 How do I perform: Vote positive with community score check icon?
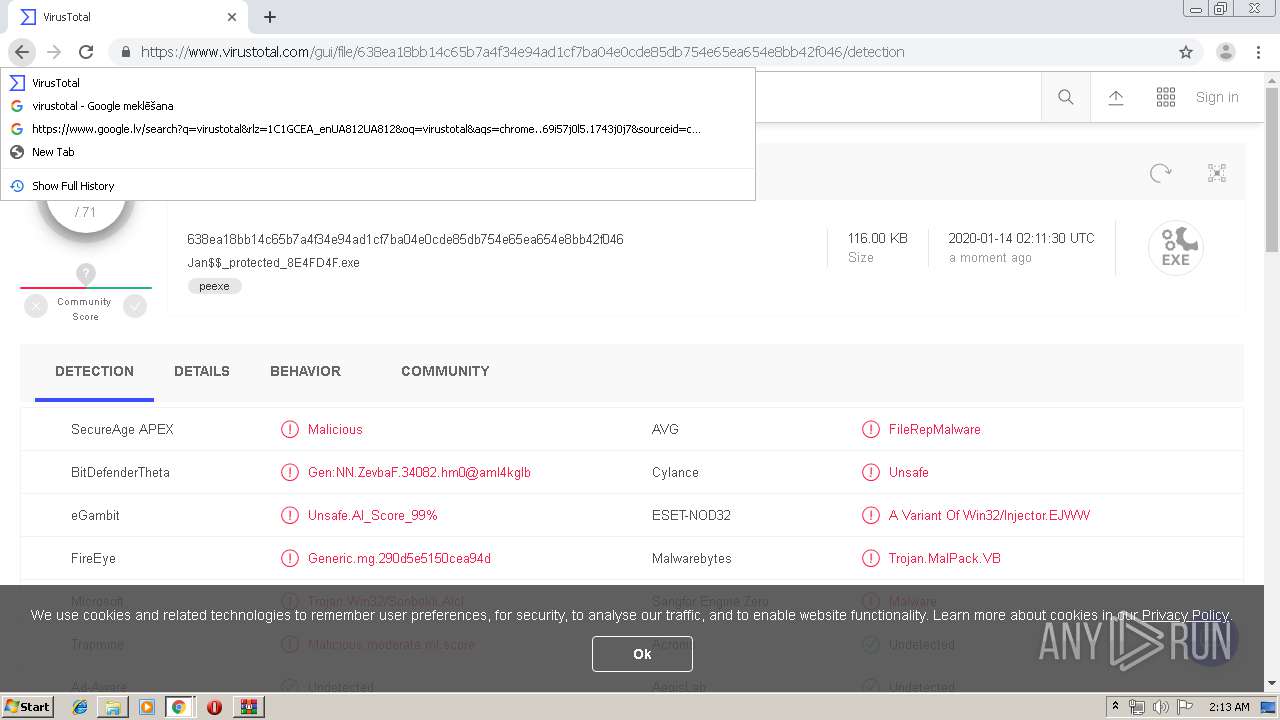pos(135,307)
